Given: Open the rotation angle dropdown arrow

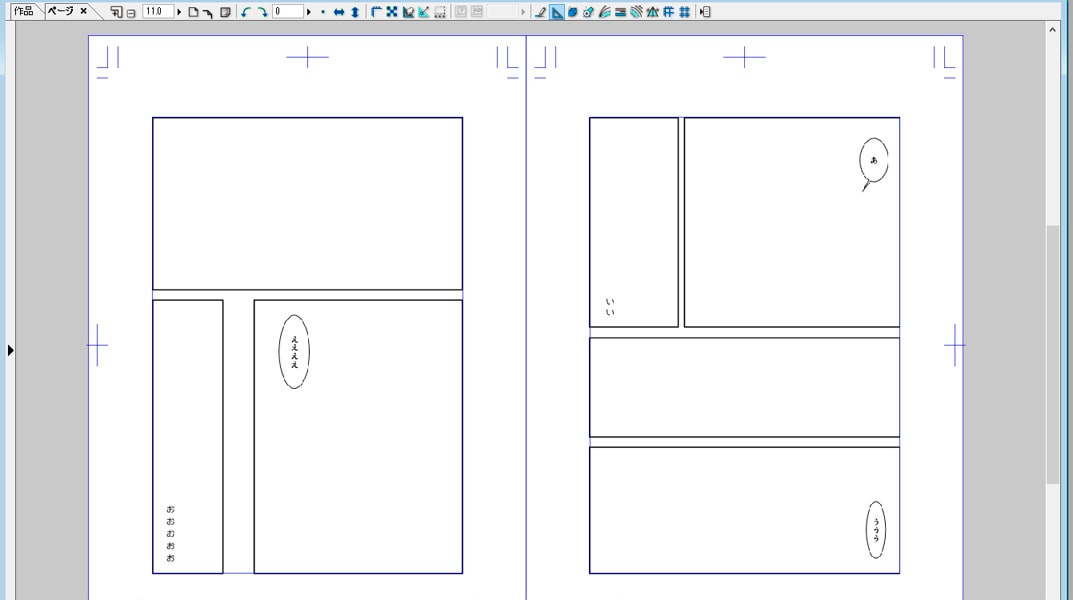Looking at the screenshot, I should click(309, 12).
